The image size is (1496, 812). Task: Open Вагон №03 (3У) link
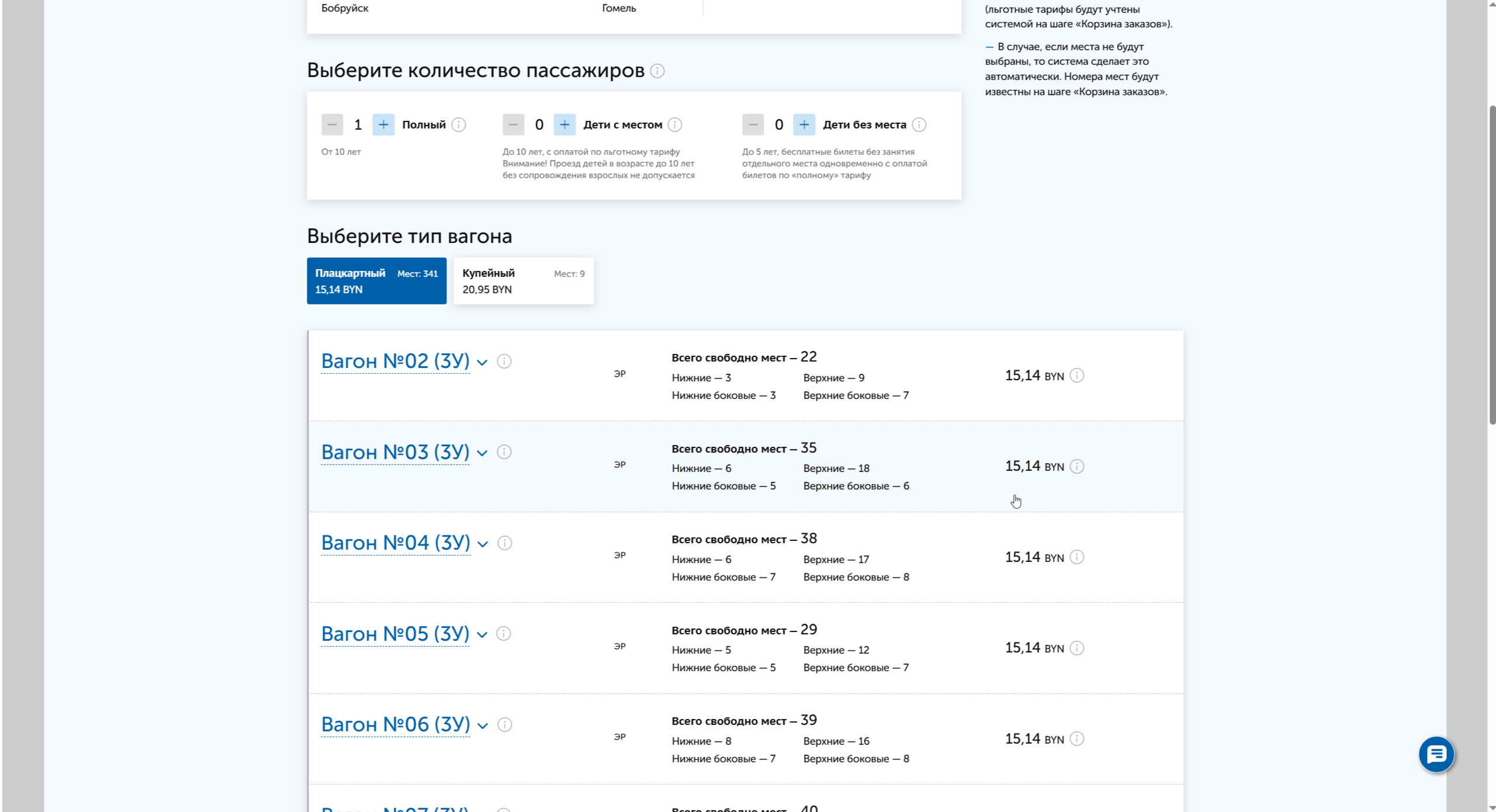(396, 452)
